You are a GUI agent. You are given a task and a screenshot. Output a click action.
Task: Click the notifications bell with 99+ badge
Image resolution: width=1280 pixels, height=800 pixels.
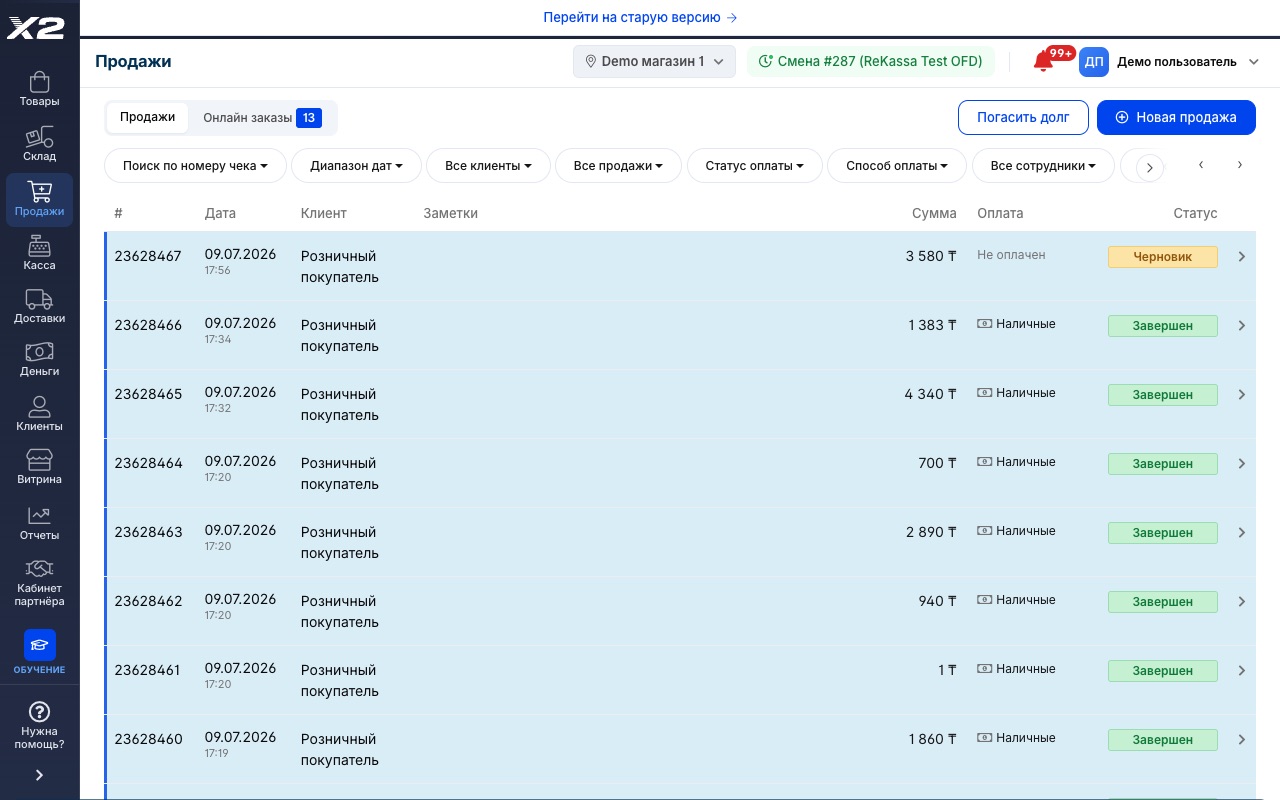[x=1044, y=61]
